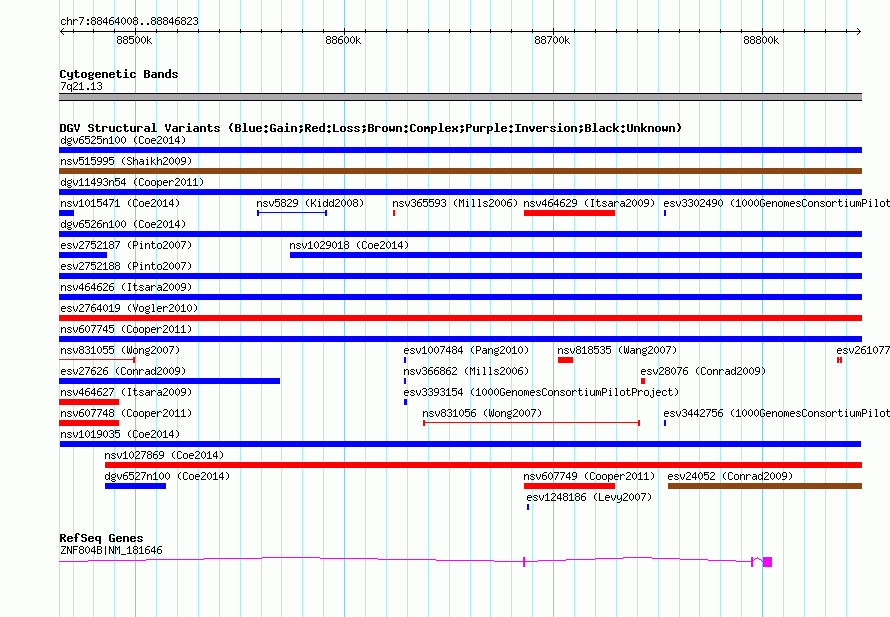Click the 88700k ruler tick label
Image resolution: width=890 pixels, height=617 pixels.
tap(552, 40)
